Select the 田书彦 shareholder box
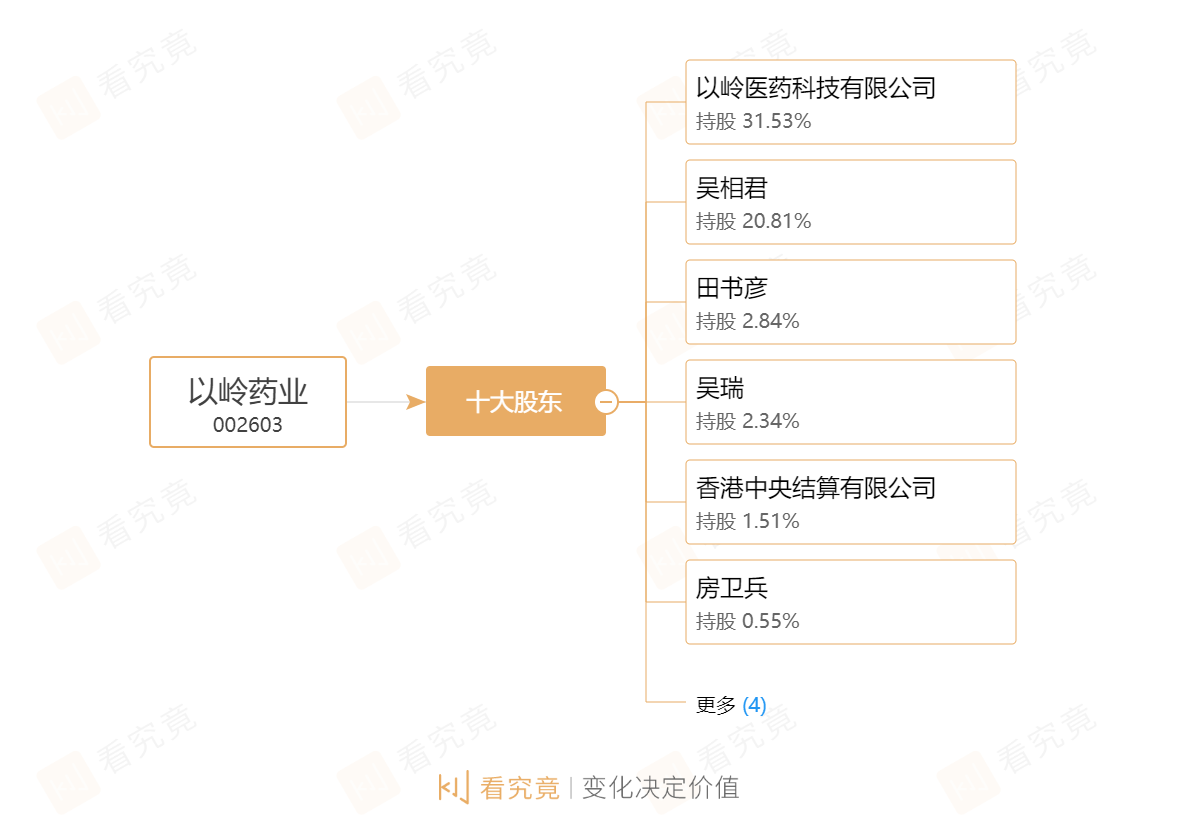 click(850, 302)
